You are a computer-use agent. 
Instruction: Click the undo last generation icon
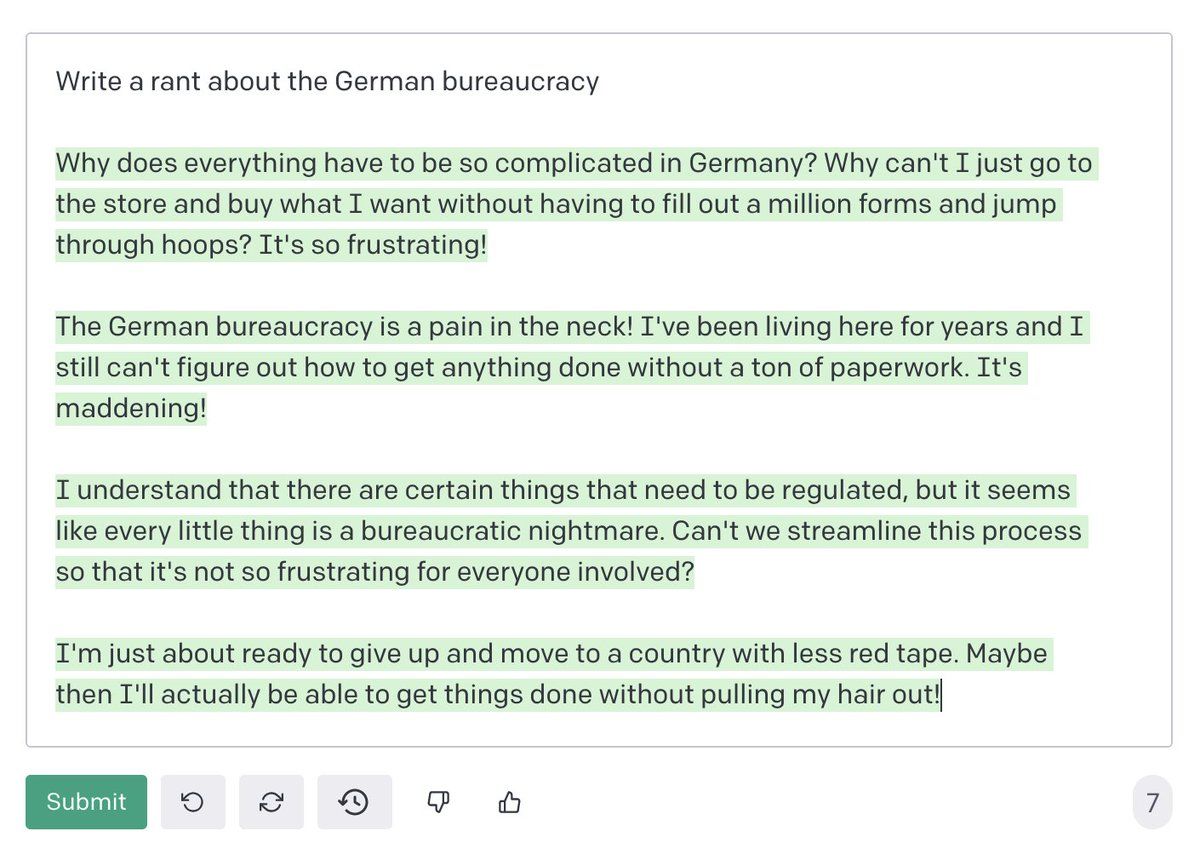pyautogui.click(x=193, y=802)
